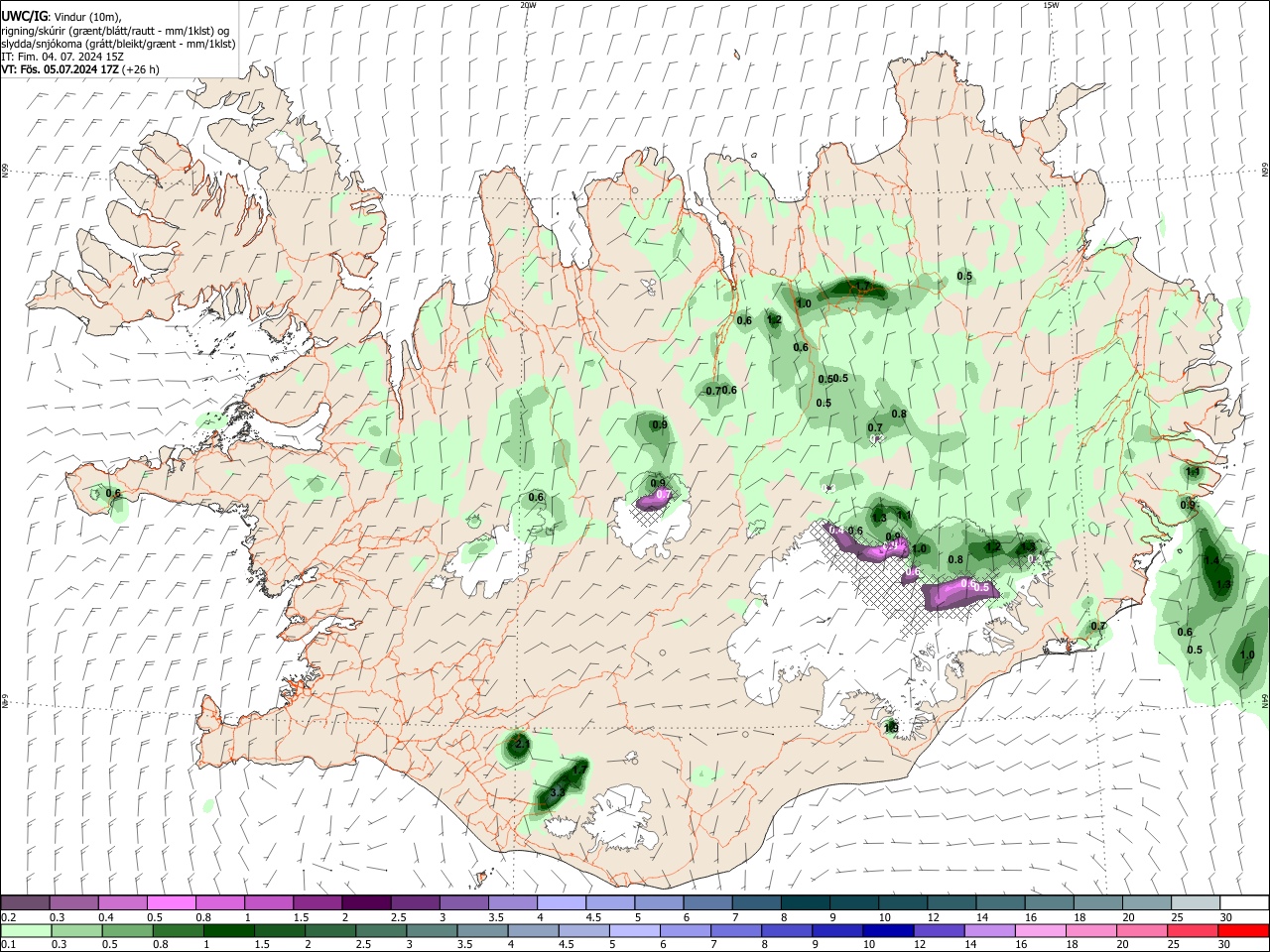Image resolution: width=1270 pixels, height=952 pixels.
Task: Click the '-0.7' value on the map
Action: point(711,391)
